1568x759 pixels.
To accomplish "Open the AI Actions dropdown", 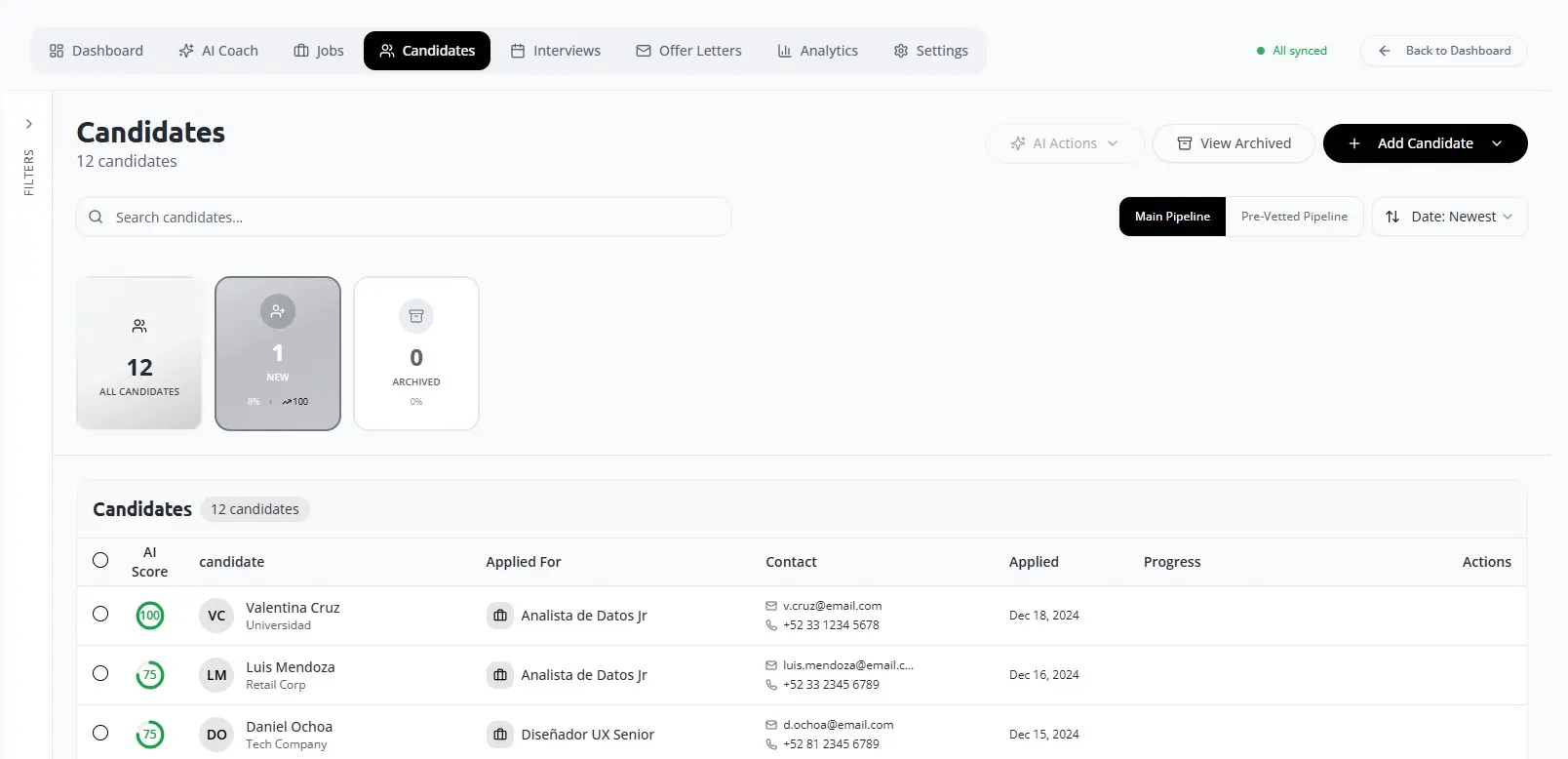I will pyautogui.click(x=1065, y=143).
